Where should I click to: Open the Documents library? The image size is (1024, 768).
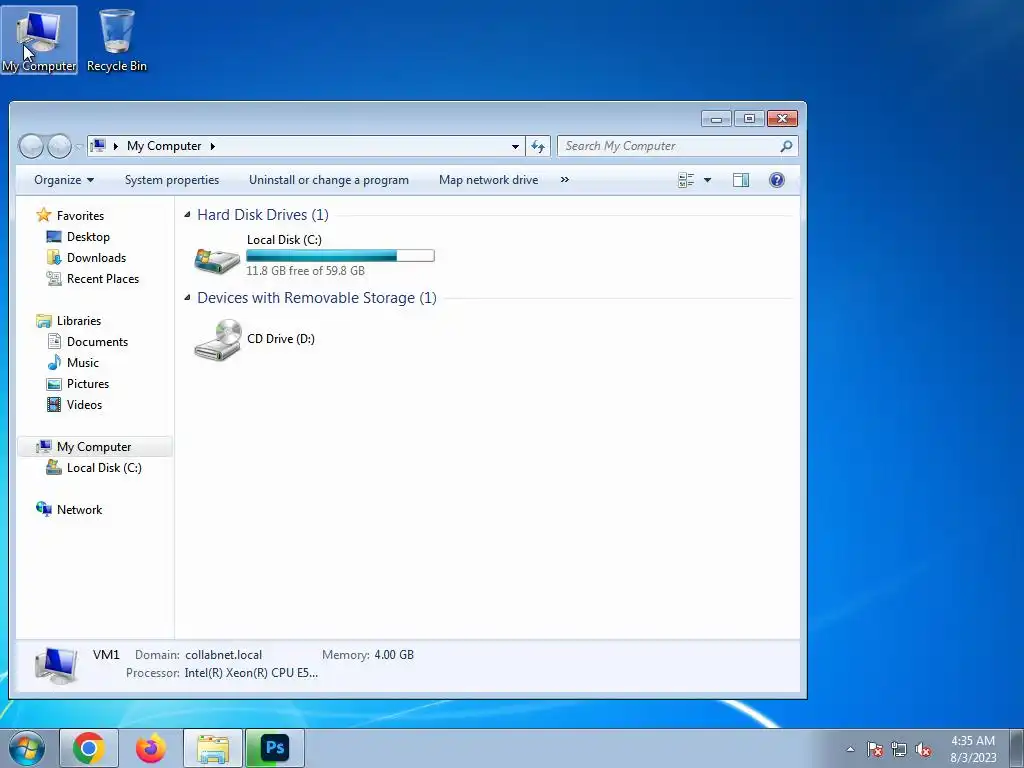(x=97, y=342)
